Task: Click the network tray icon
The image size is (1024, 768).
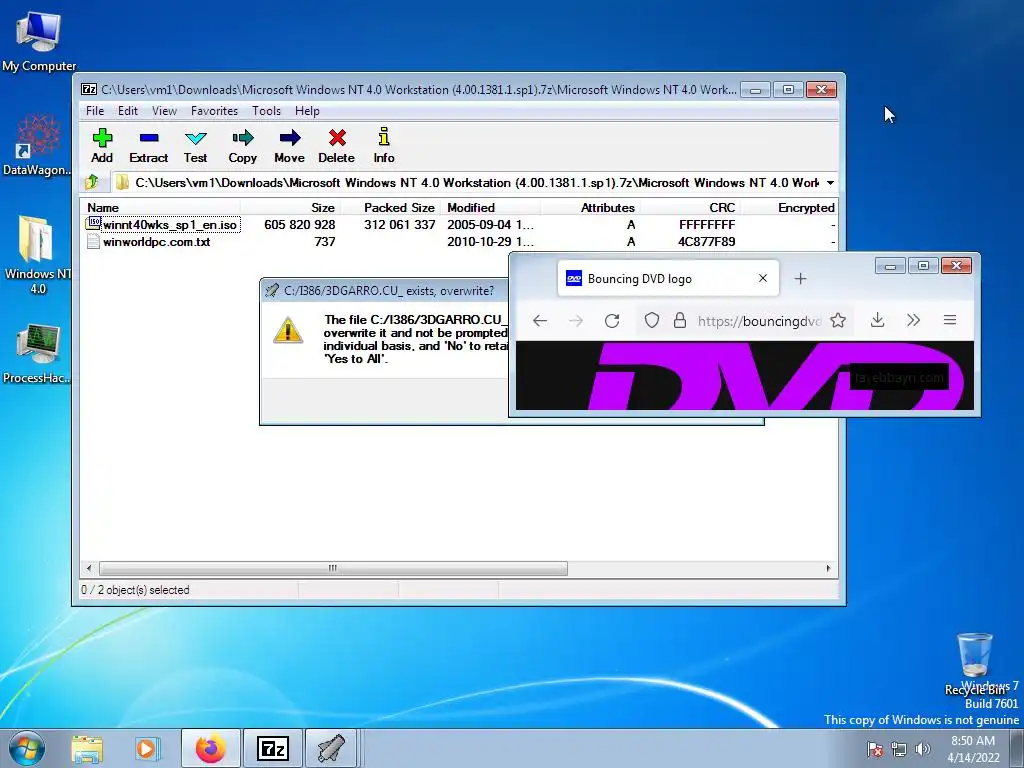Action: pos(899,749)
